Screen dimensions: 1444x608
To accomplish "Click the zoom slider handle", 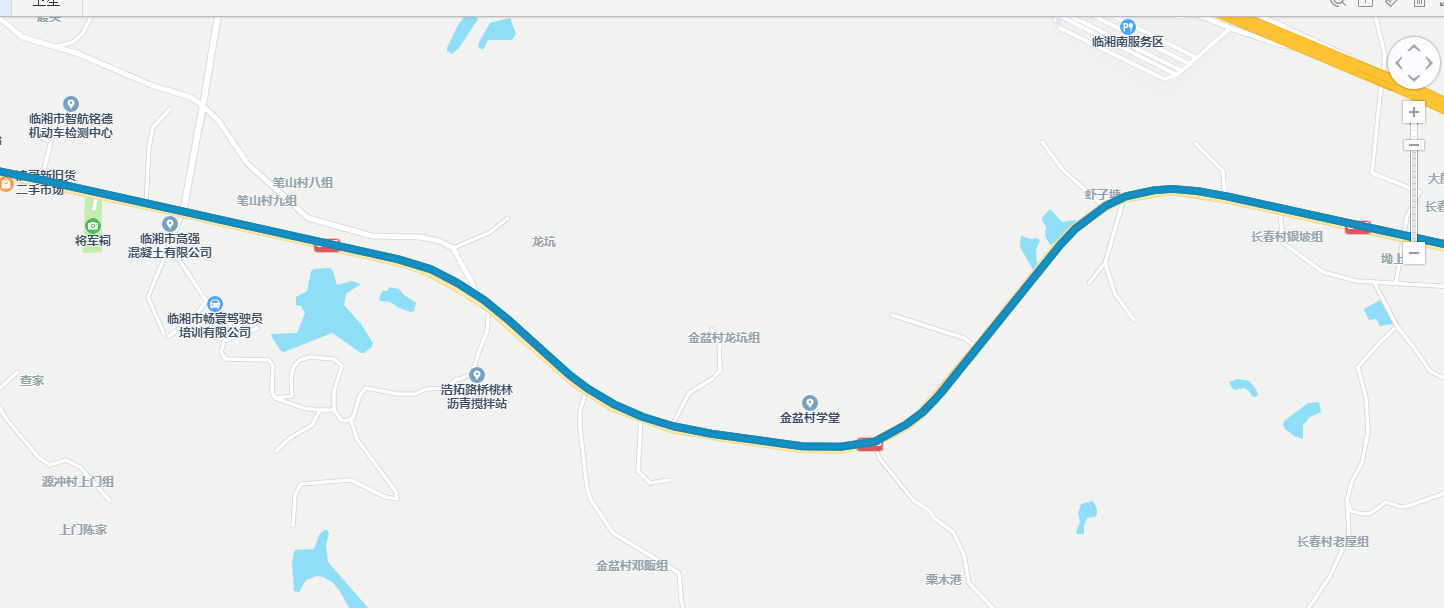I will 1414,145.
